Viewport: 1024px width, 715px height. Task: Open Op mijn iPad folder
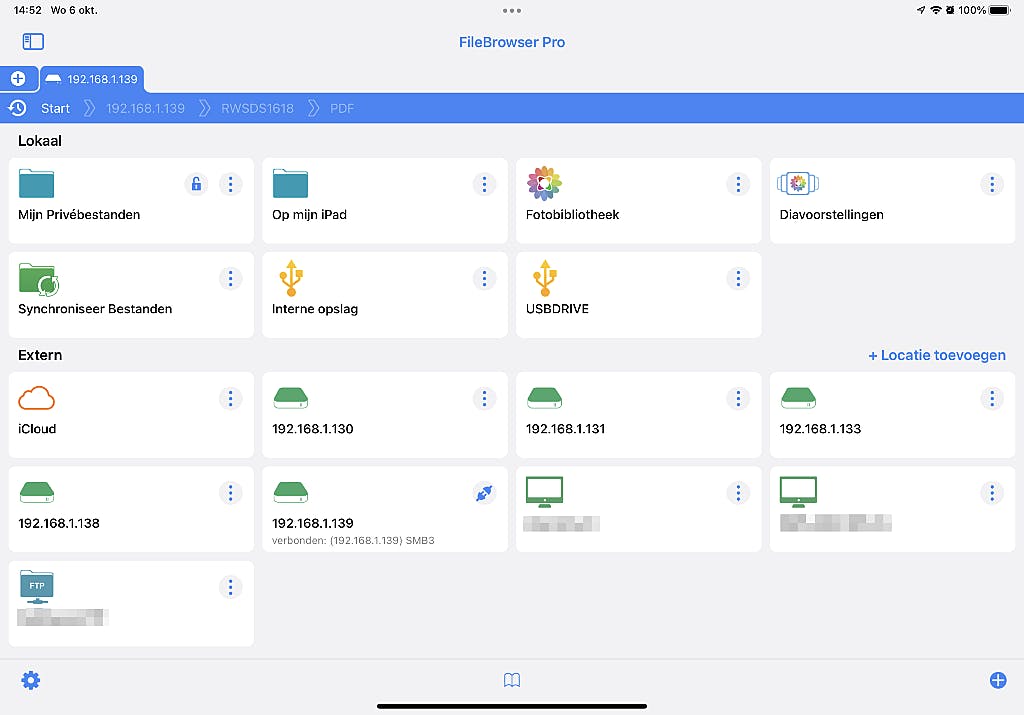(x=385, y=200)
